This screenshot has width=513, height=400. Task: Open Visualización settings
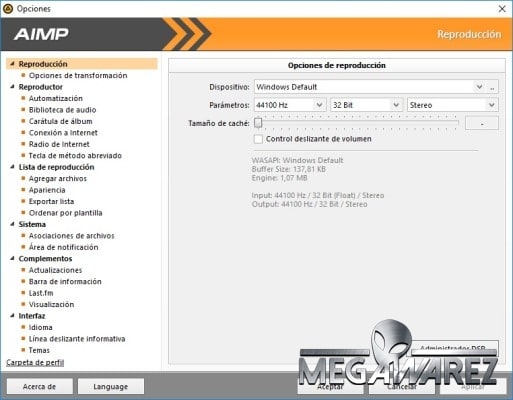coord(51,304)
